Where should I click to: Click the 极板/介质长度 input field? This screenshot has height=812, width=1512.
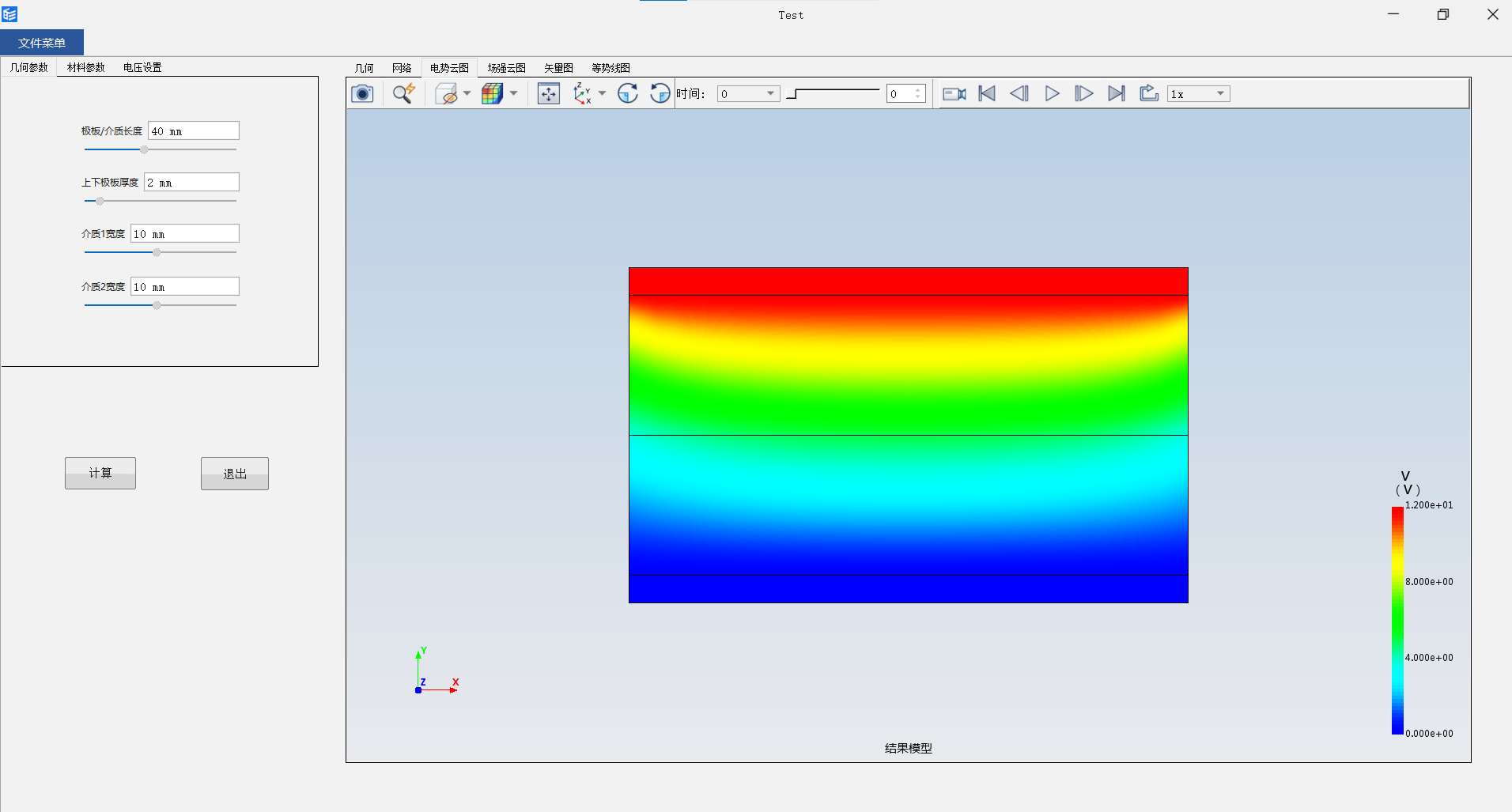pyautogui.click(x=194, y=131)
